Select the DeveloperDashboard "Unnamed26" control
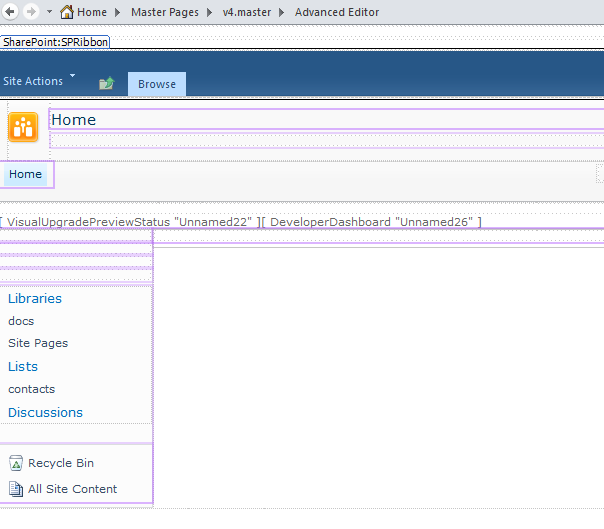 372,222
